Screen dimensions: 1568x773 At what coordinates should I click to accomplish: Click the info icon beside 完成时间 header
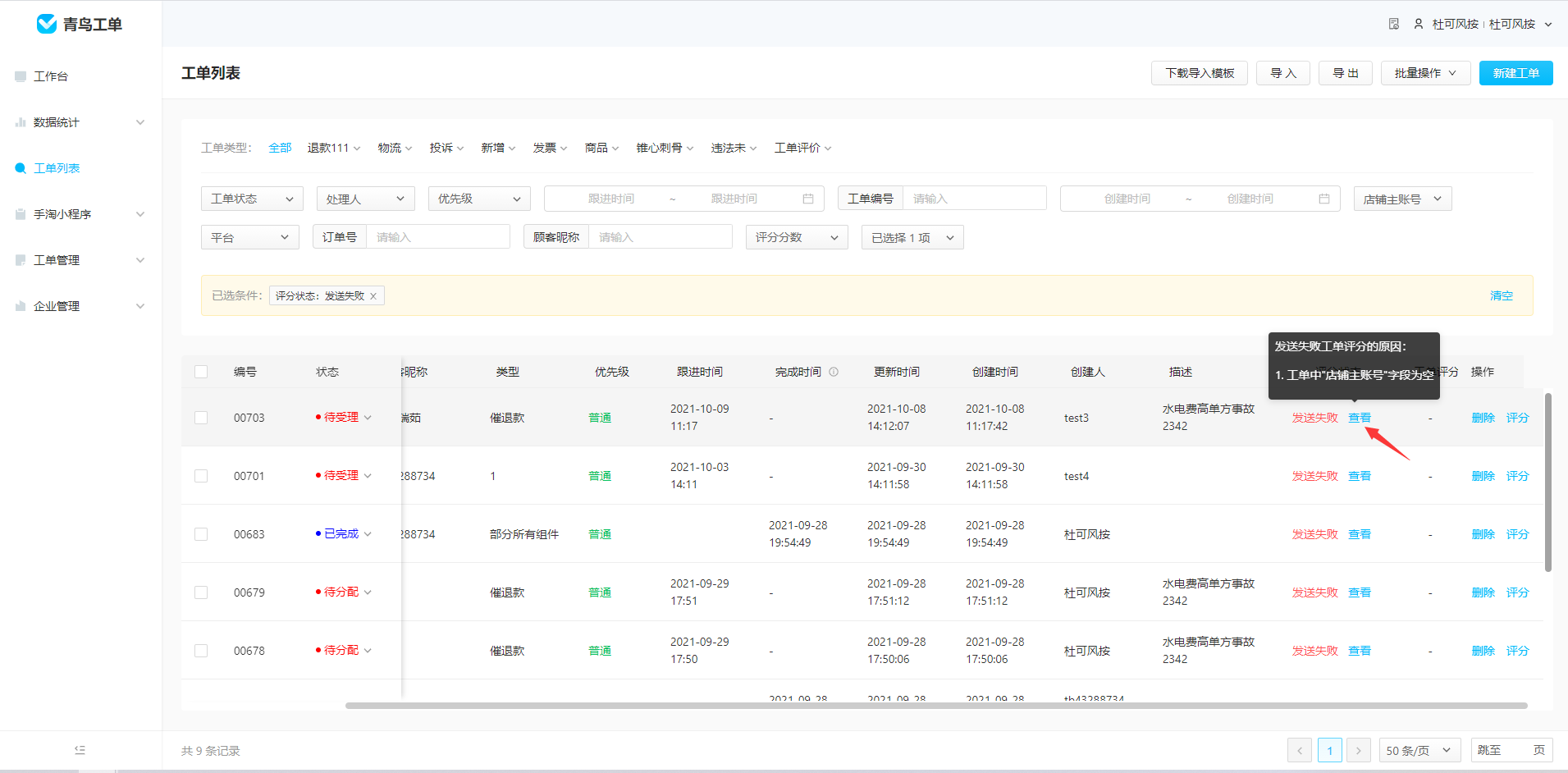click(834, 372)
